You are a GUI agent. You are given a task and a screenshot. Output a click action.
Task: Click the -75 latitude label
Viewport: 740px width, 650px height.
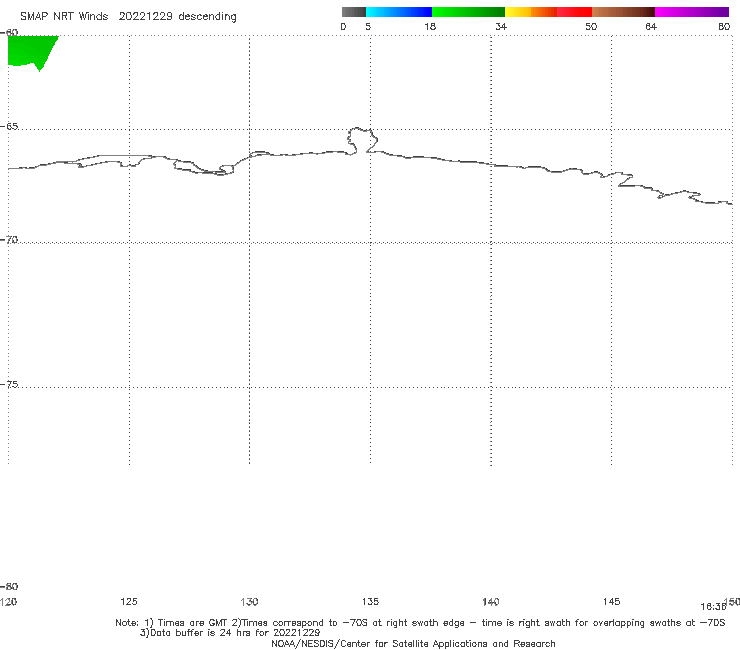(9, 385)
